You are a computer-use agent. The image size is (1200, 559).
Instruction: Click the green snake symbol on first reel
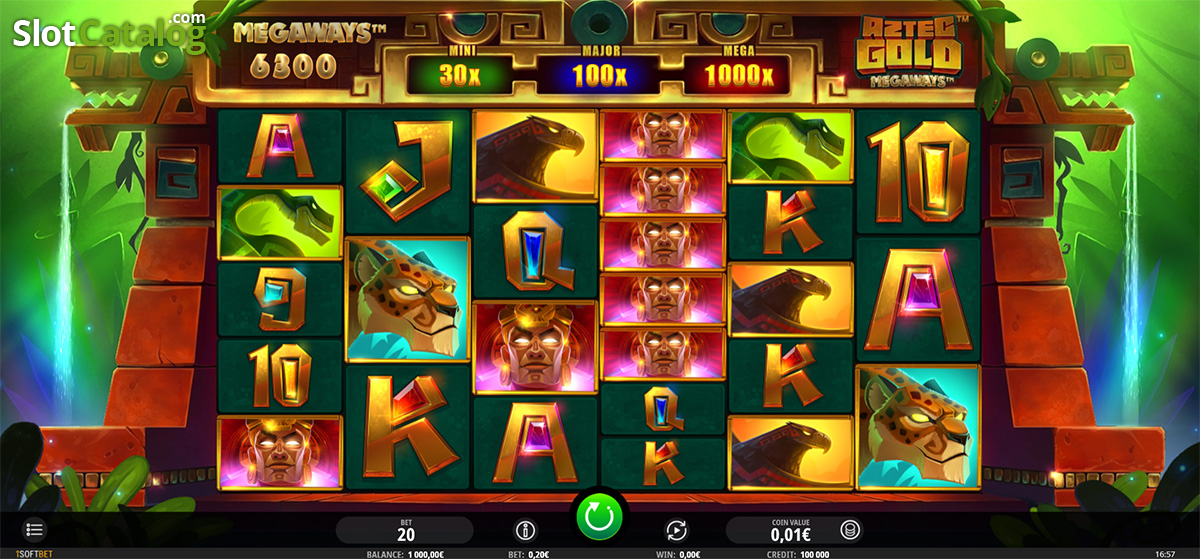[x=279, y=223]
